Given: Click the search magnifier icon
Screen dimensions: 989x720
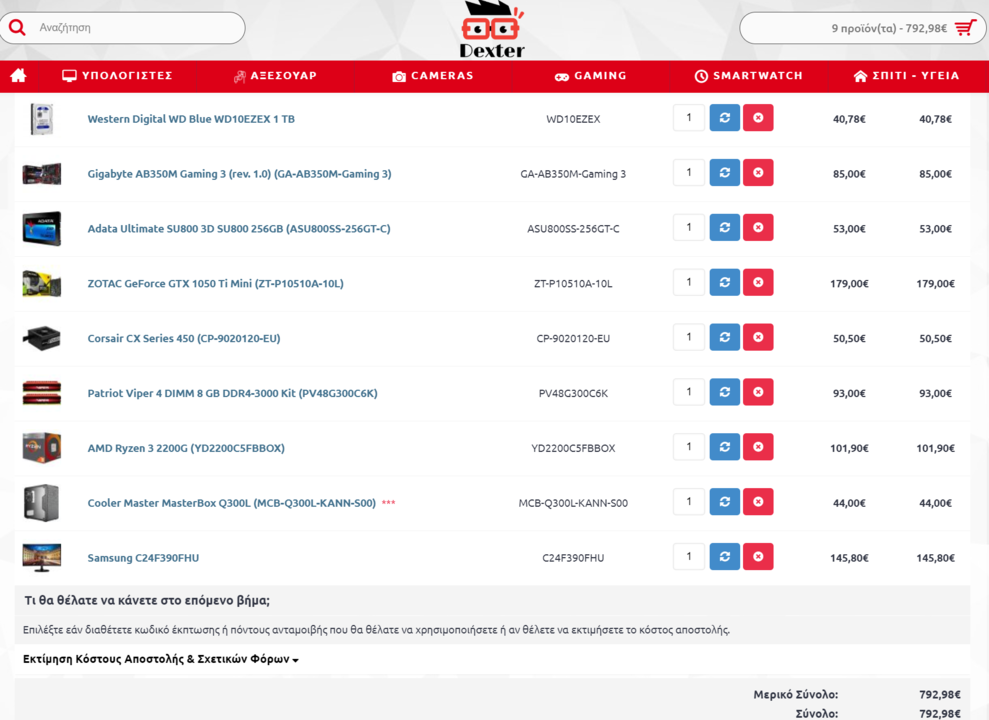Looking at the screenshot, I should pos(18,28).
